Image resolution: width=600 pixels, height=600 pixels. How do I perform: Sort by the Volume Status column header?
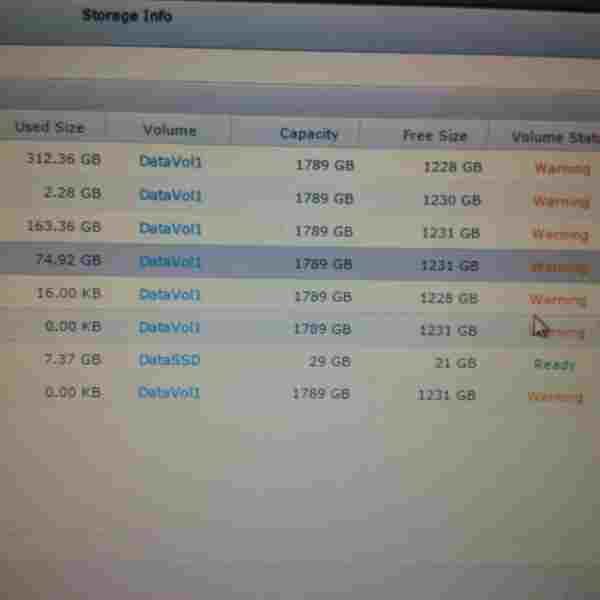[551, 137]
